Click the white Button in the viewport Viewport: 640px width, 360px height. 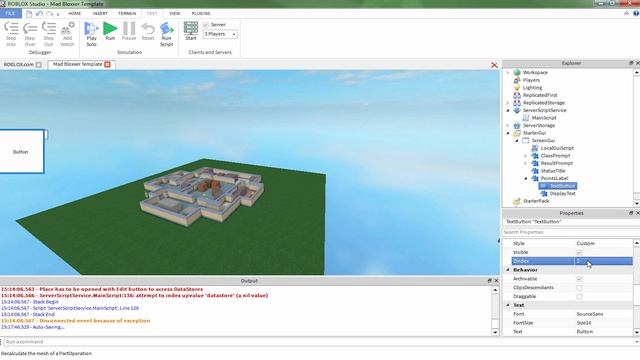(x=21, y=151)
